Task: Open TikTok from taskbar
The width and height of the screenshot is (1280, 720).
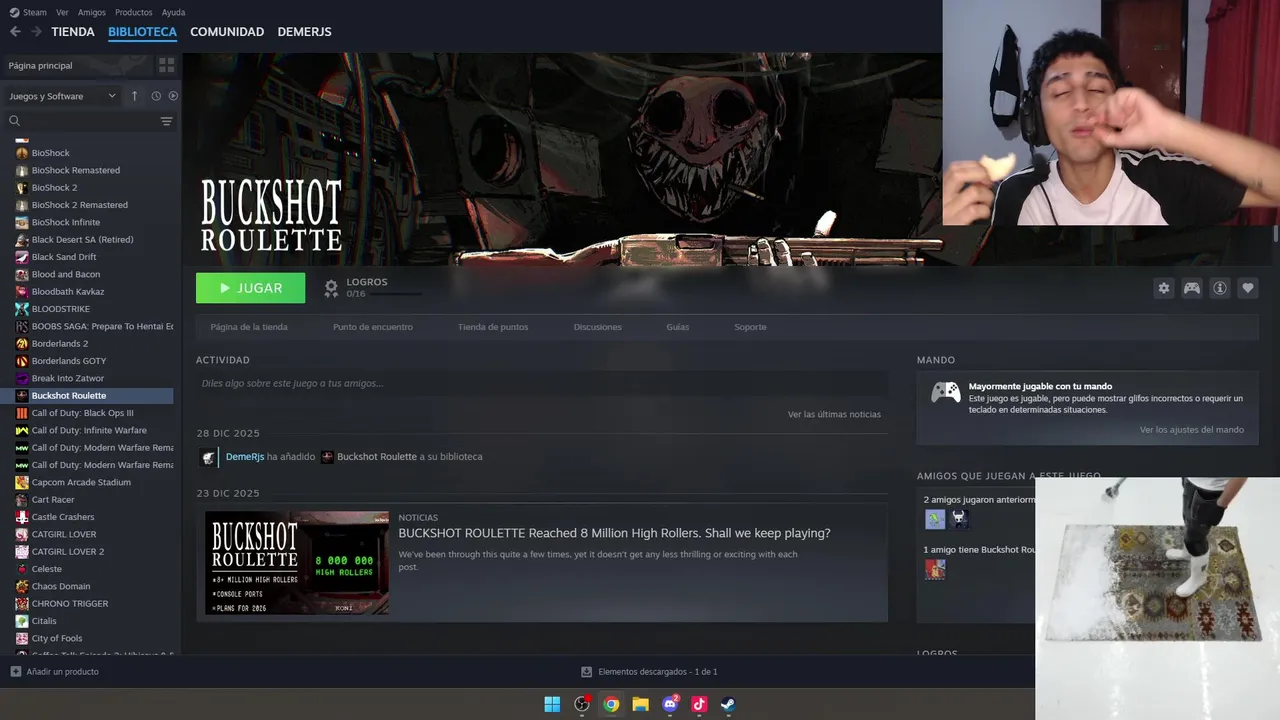Action: pyautogui.click(x=699, y=704)
